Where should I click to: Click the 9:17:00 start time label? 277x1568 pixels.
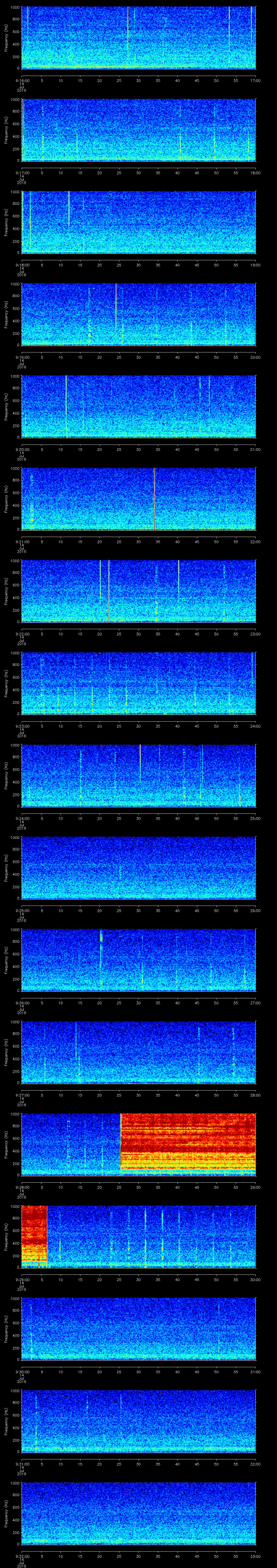[22, 173]
